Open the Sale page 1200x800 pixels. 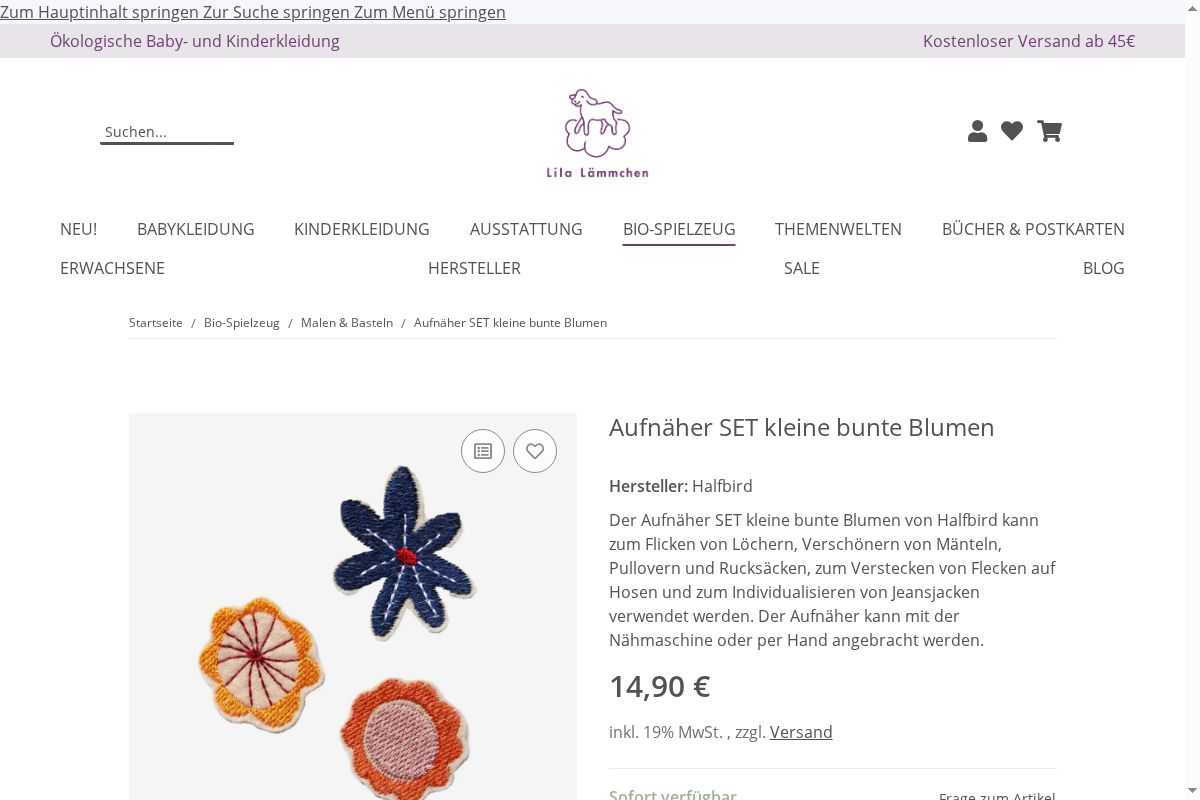tap(802, 268)
